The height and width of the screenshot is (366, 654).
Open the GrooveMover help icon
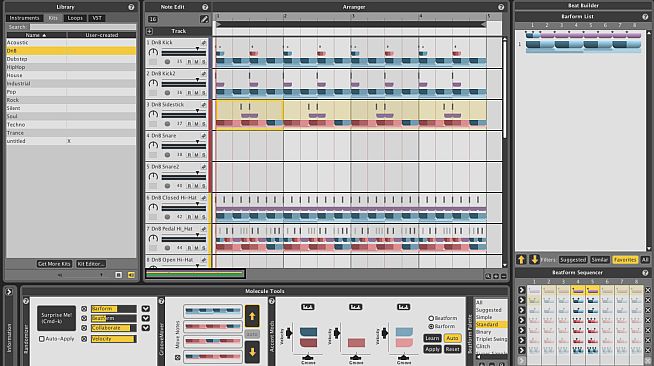point(161,301)
